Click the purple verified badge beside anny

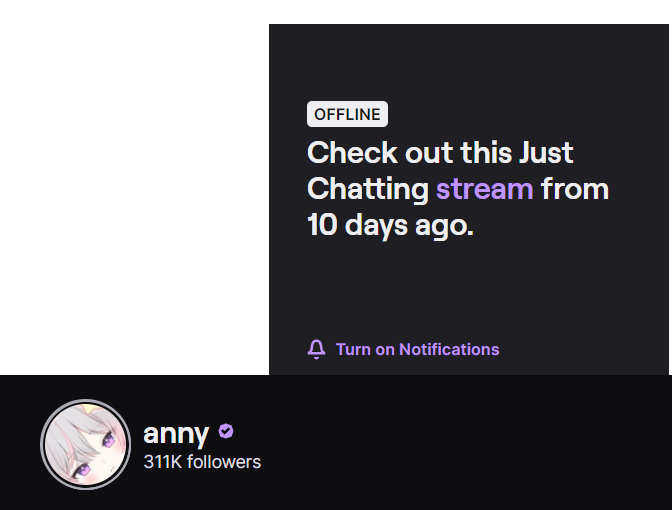click(226, 432)
